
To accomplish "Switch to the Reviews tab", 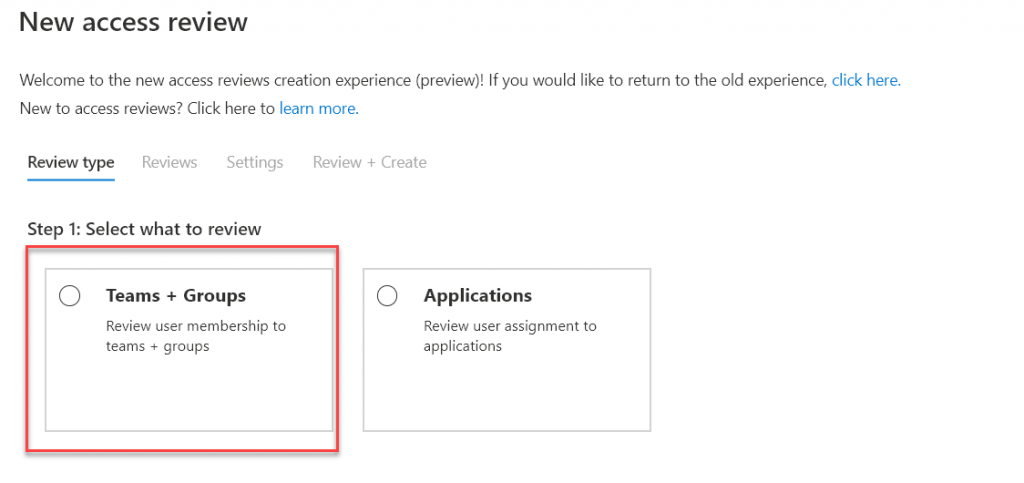I will [170, 162].
